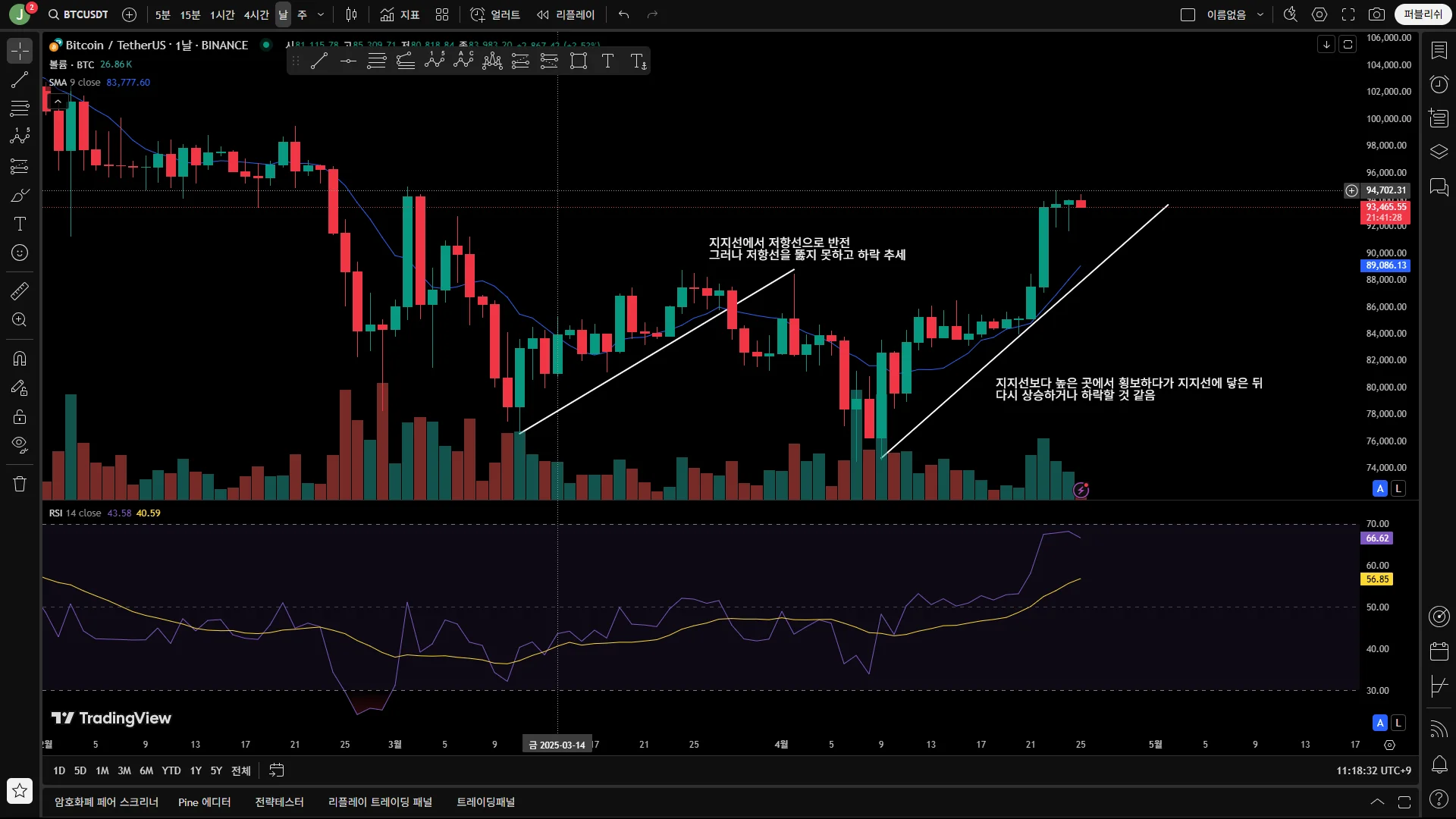Screen dimensions: 1456x819
Task: Toggle lock all drawings
Action: [x=20, y=416]
